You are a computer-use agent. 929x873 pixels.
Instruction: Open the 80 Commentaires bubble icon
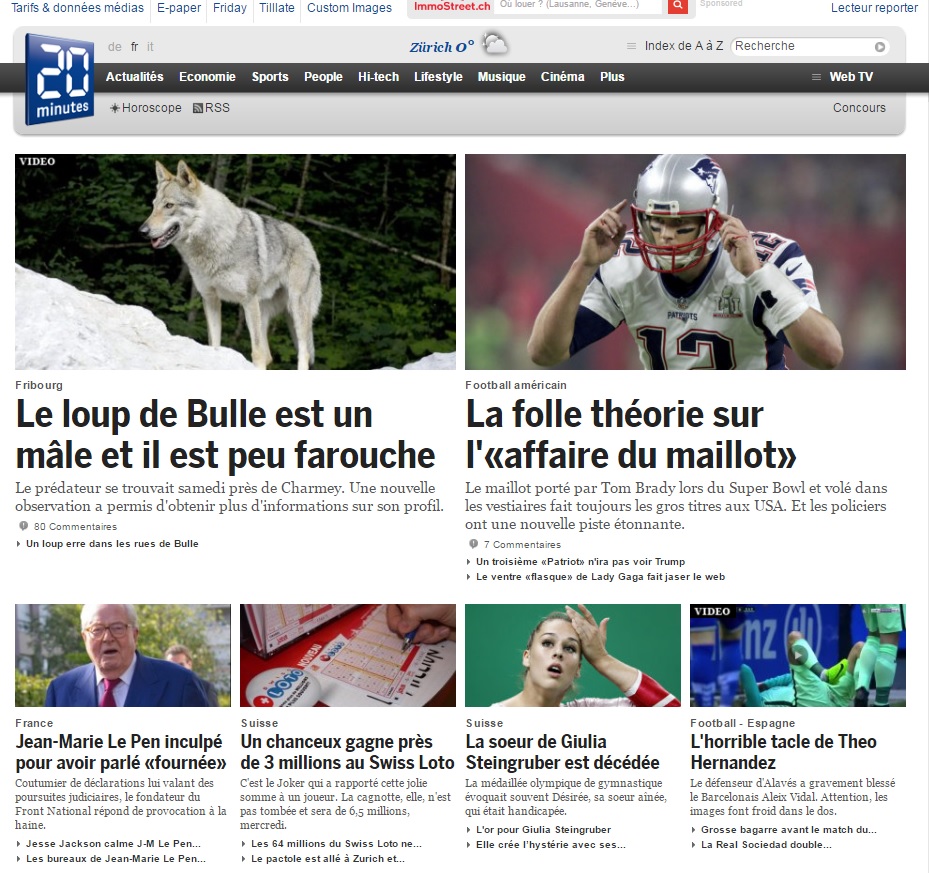[x=24, y=526]
